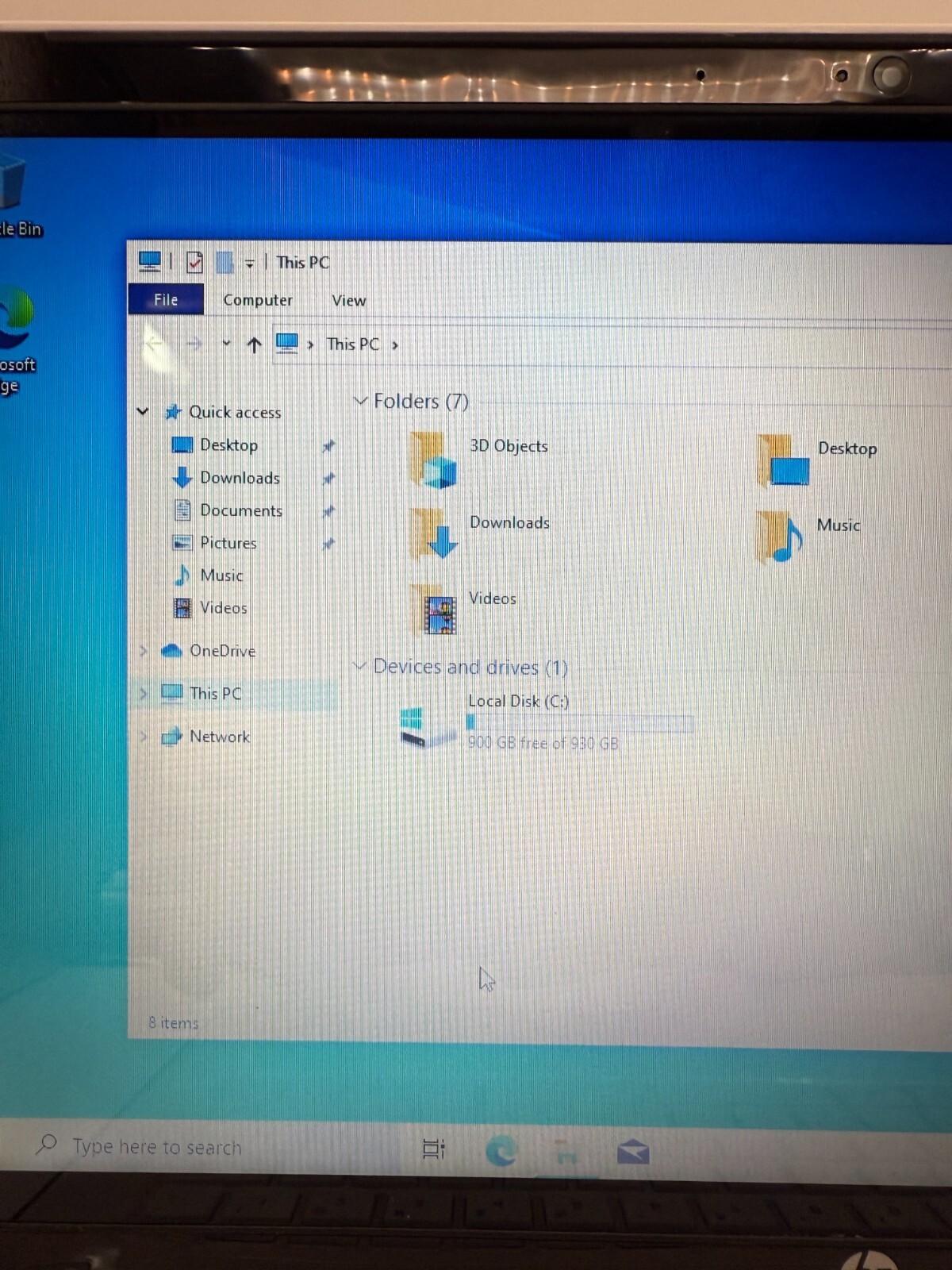Click the '900 GB free of 930 GB' text
The image size is (952, 1270).
click(543, 743)
